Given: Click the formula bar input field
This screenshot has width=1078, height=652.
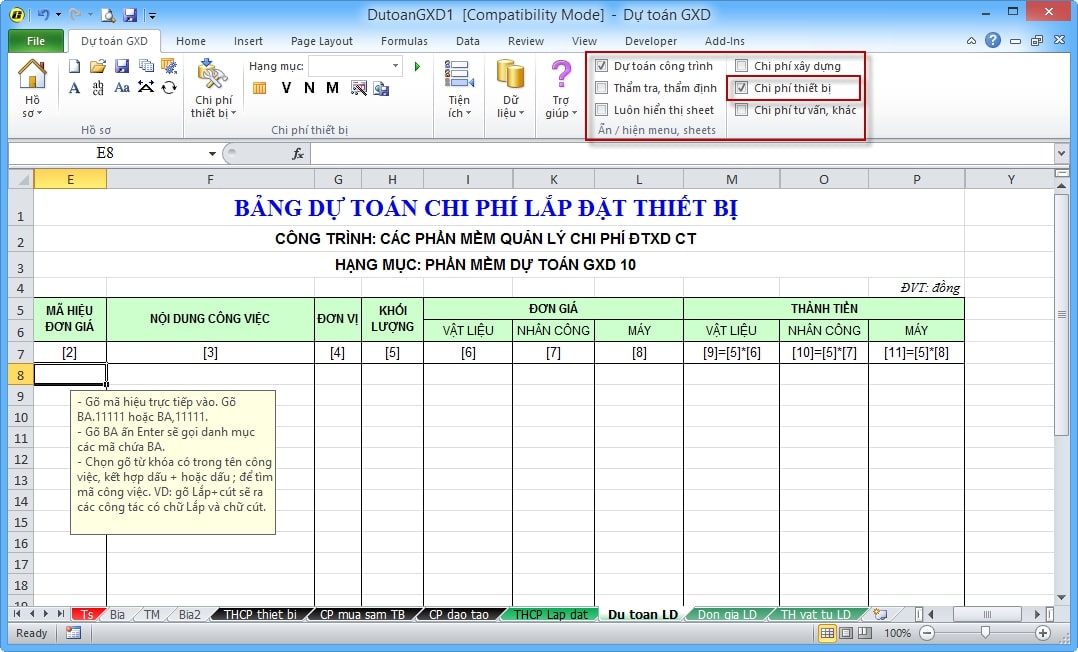Looking at the screenshot, I should [x=680, y=153].
